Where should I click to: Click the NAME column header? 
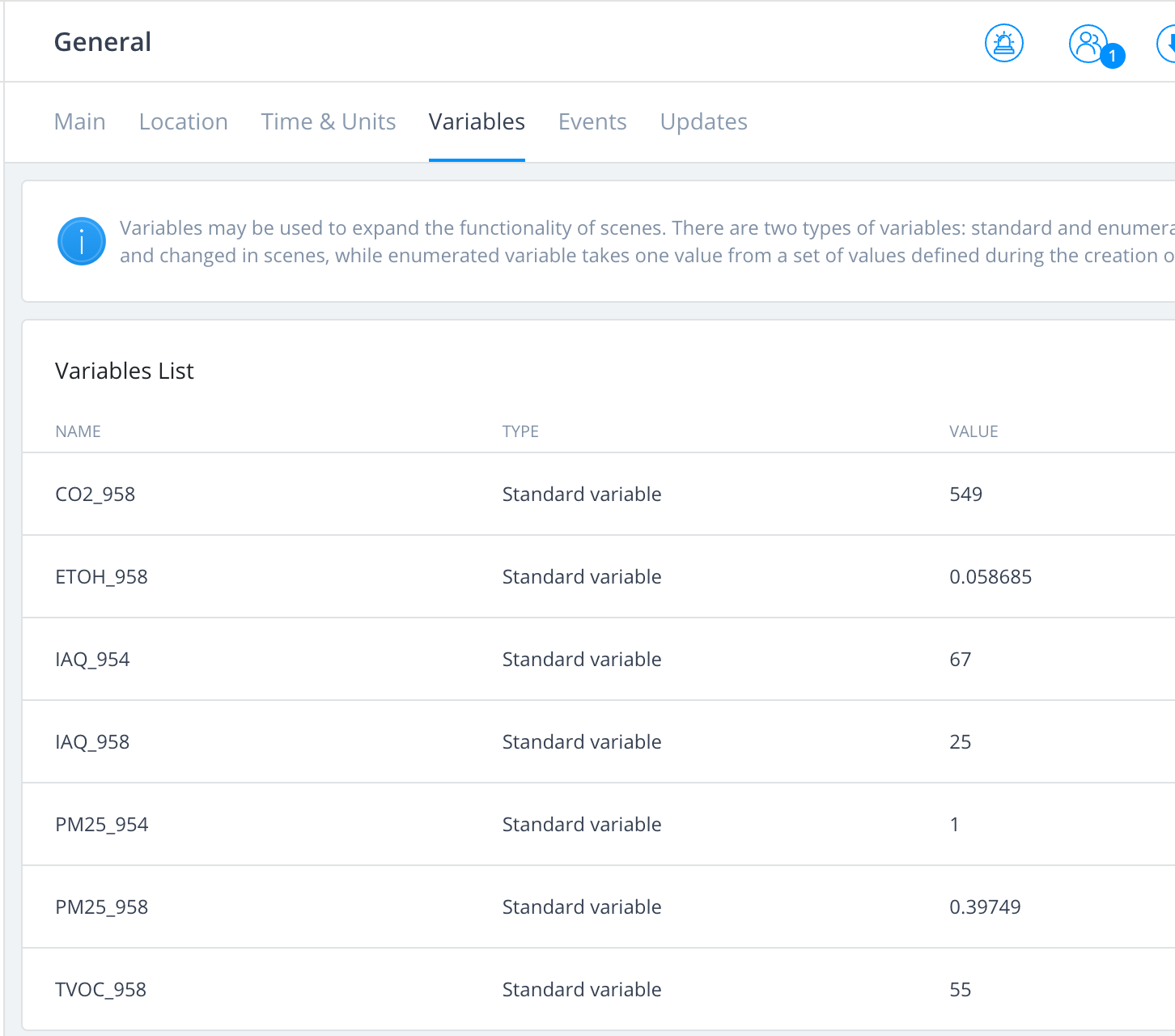(x=78, y=431)
